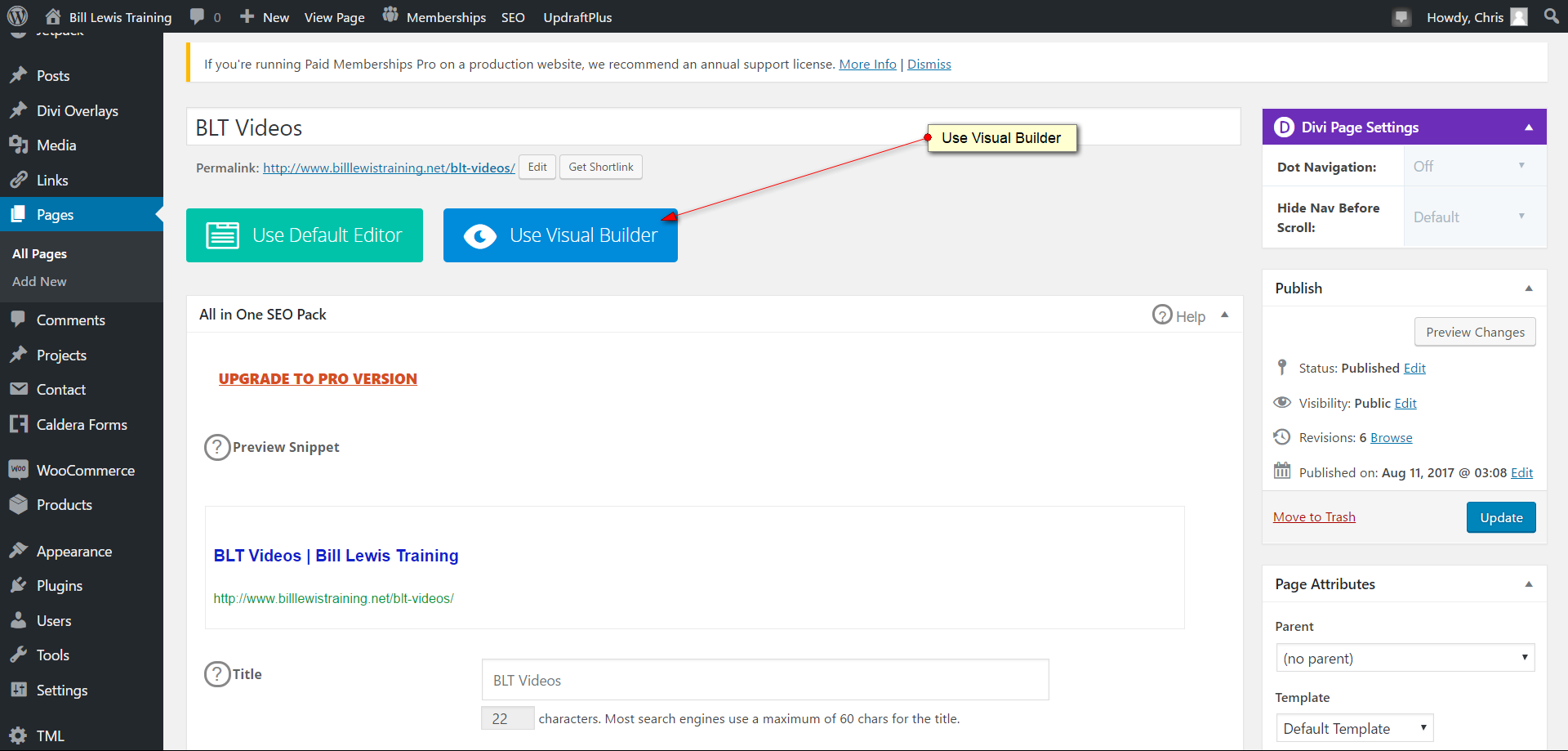The height and width of the screenshot is (751, 1568).
Task: Click the plus icon for New
Action: pos(247,16)
